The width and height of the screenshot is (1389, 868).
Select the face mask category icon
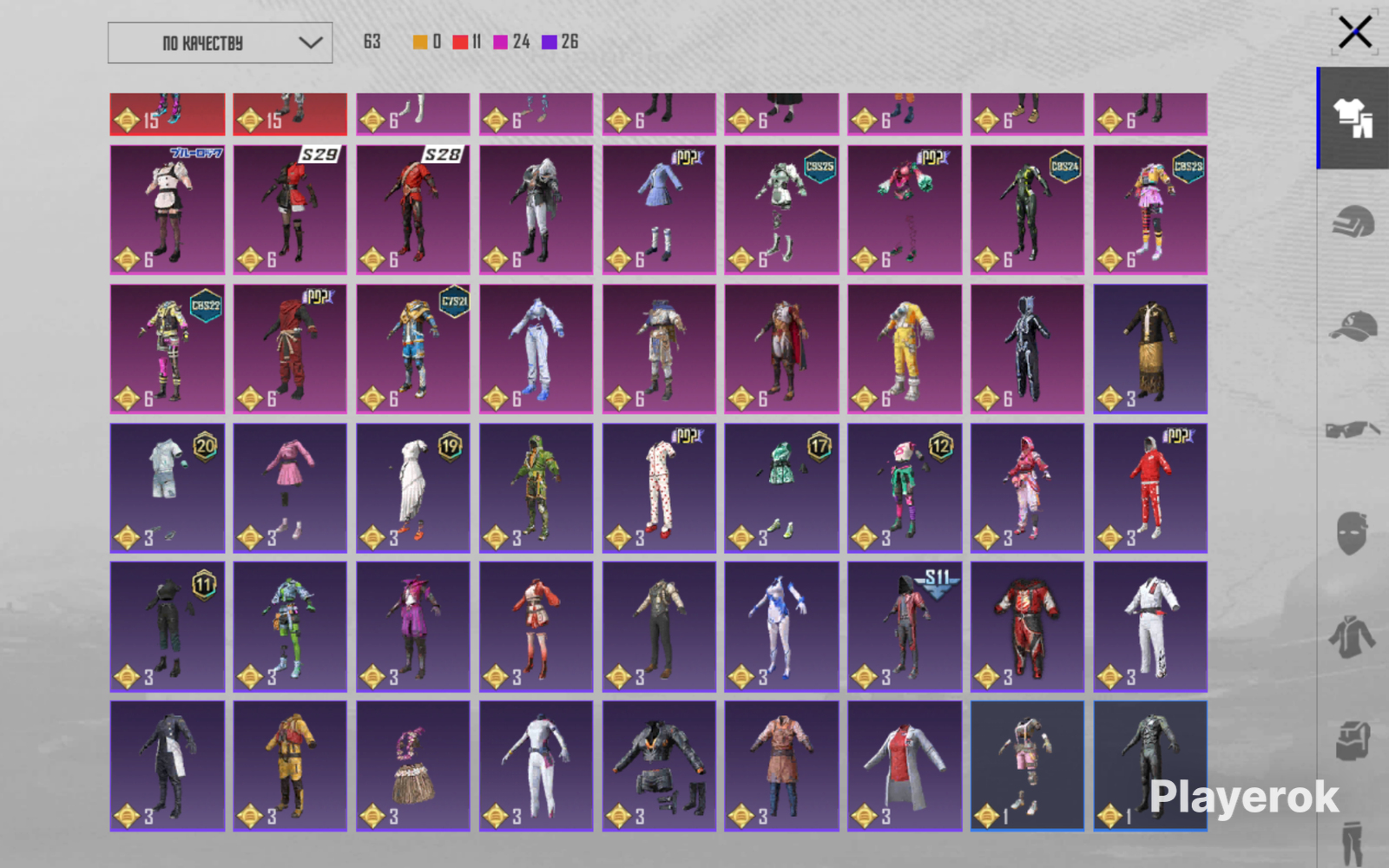1353,532
